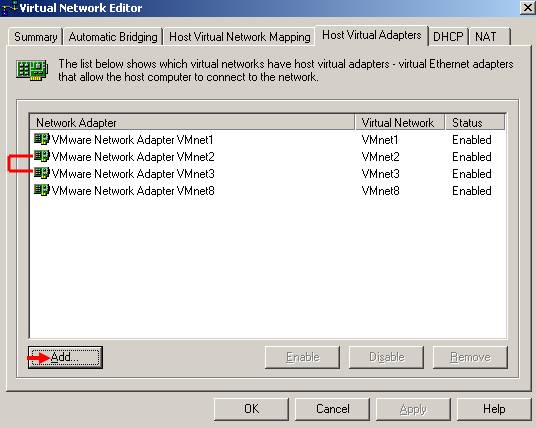The image size is (536, 428).
Task: Click the Enabled status of VMnet8
Action: tap(472, 190)
